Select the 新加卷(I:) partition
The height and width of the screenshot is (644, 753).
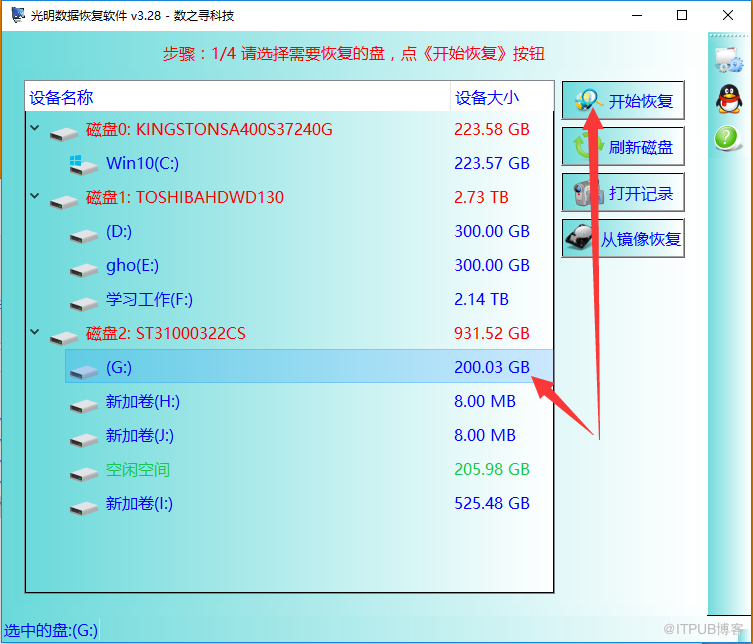tap(139, 504)
